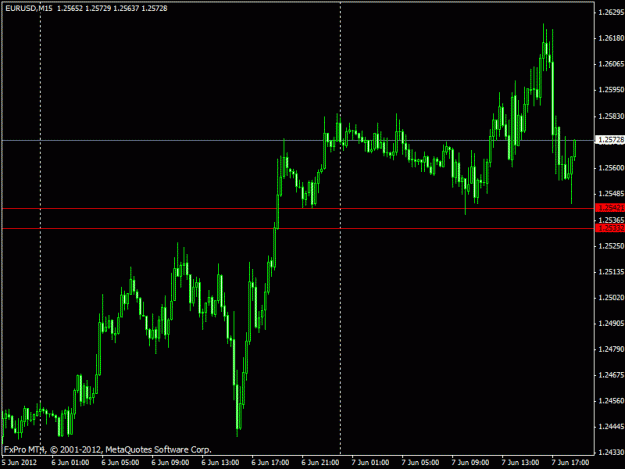Screen dimensions: 625x469
Task: Click the 6 Jun 13:00 time label
Action: [x=220, y=463]
